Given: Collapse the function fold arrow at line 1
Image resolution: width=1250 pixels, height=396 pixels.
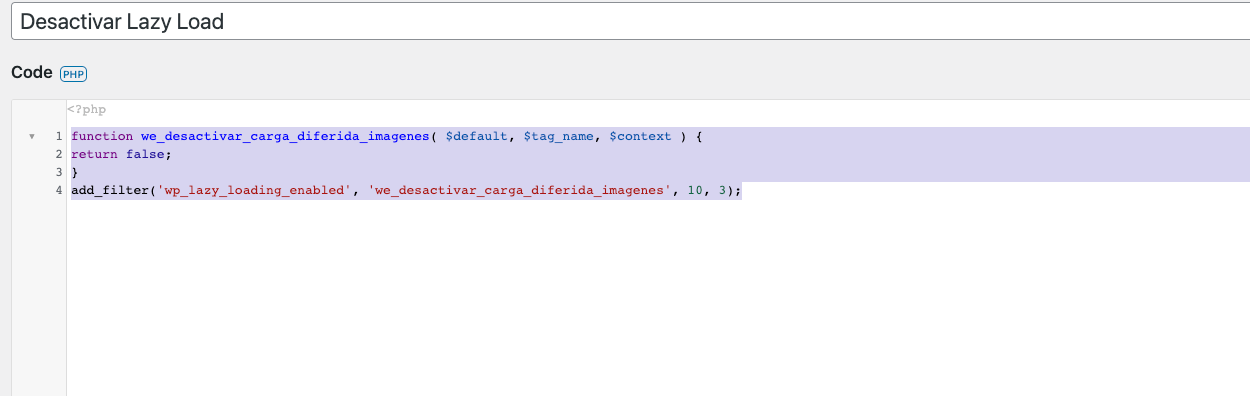Looking at the screenshot, I should 31,136.
